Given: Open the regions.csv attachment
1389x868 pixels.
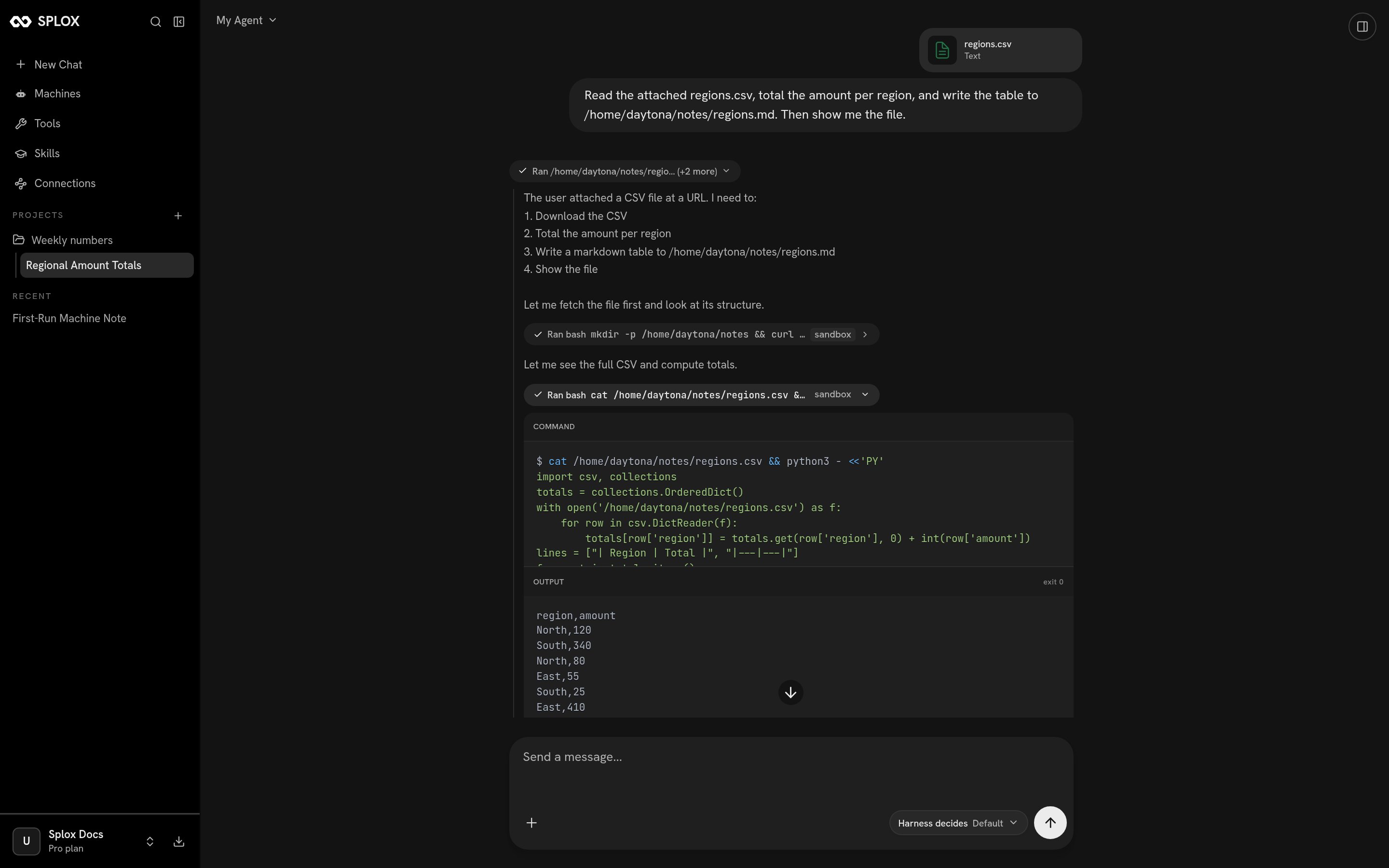Looking at the screenshot, I should [1000, 50].
